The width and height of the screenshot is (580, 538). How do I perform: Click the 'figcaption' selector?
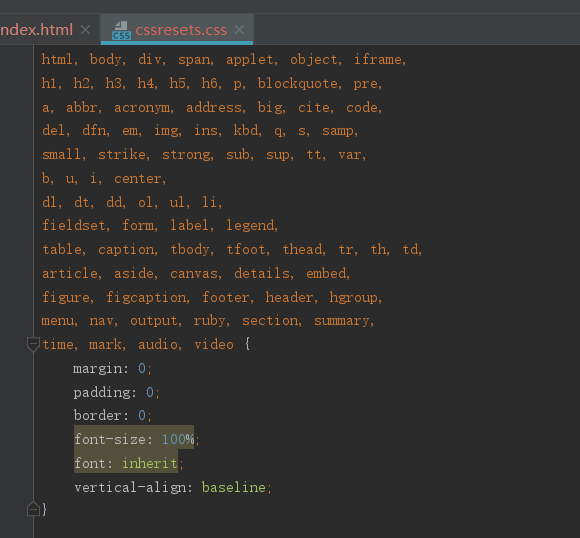(146, 297)
